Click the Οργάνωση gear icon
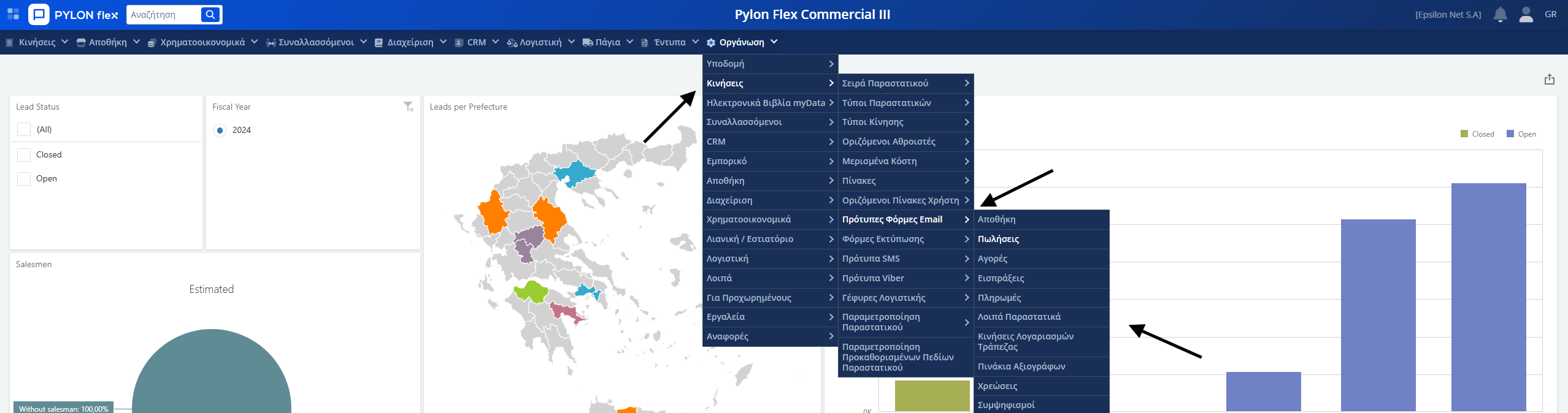The height and width of the screenshot is (413, 1568). 711,42
